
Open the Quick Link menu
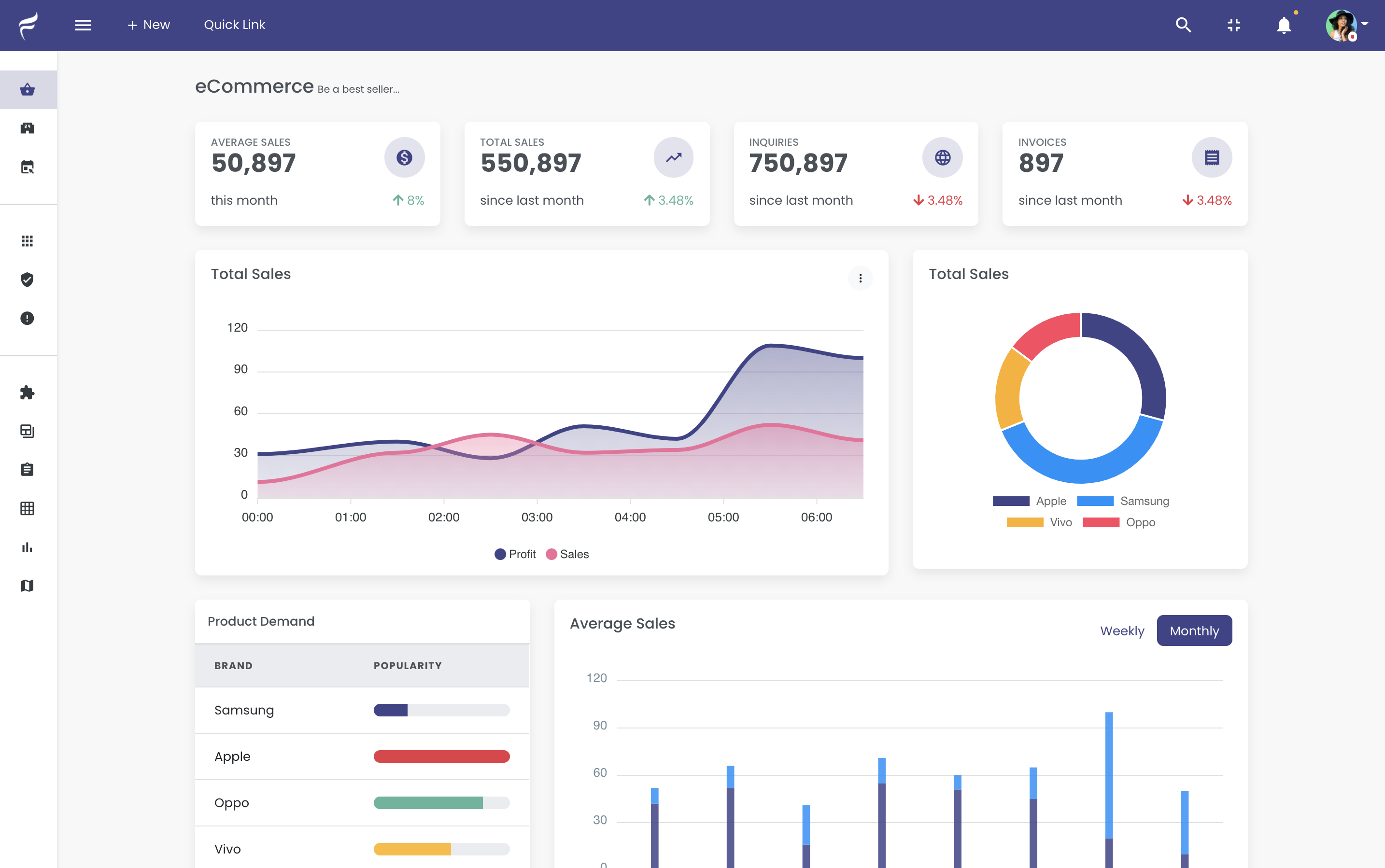[x=234, y=25]
